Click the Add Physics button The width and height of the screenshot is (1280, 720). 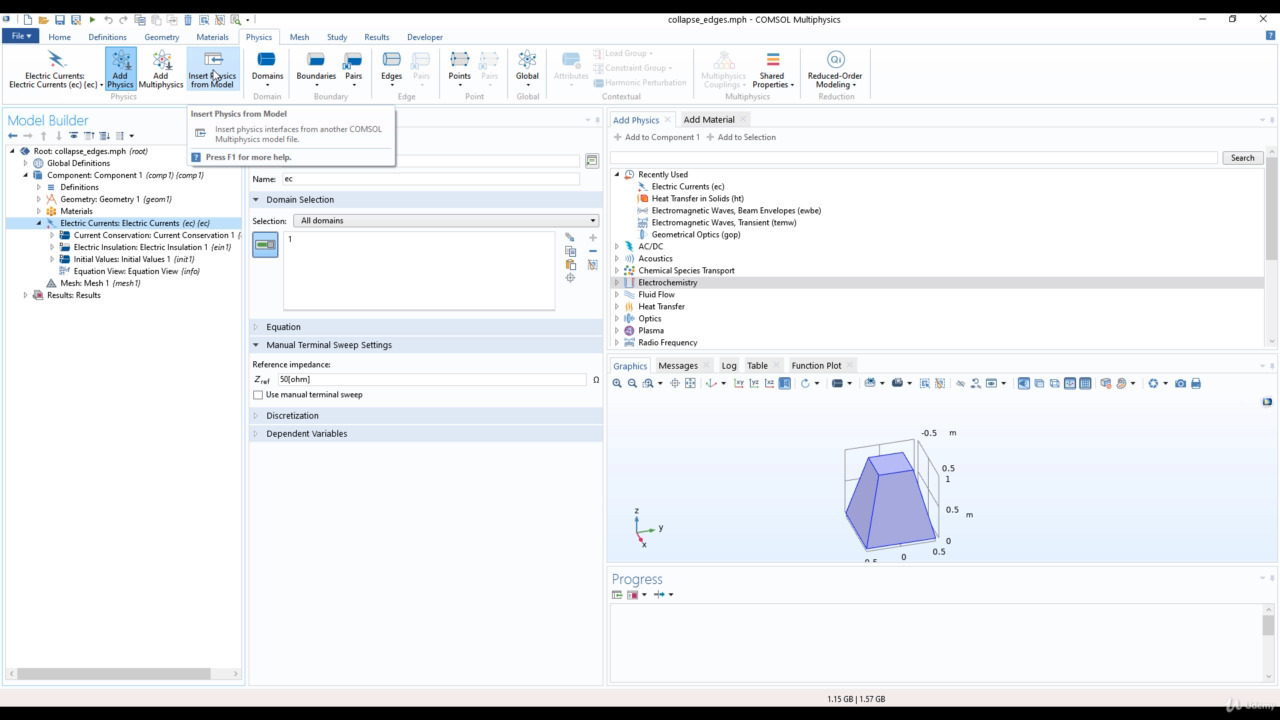click(120, 69)
